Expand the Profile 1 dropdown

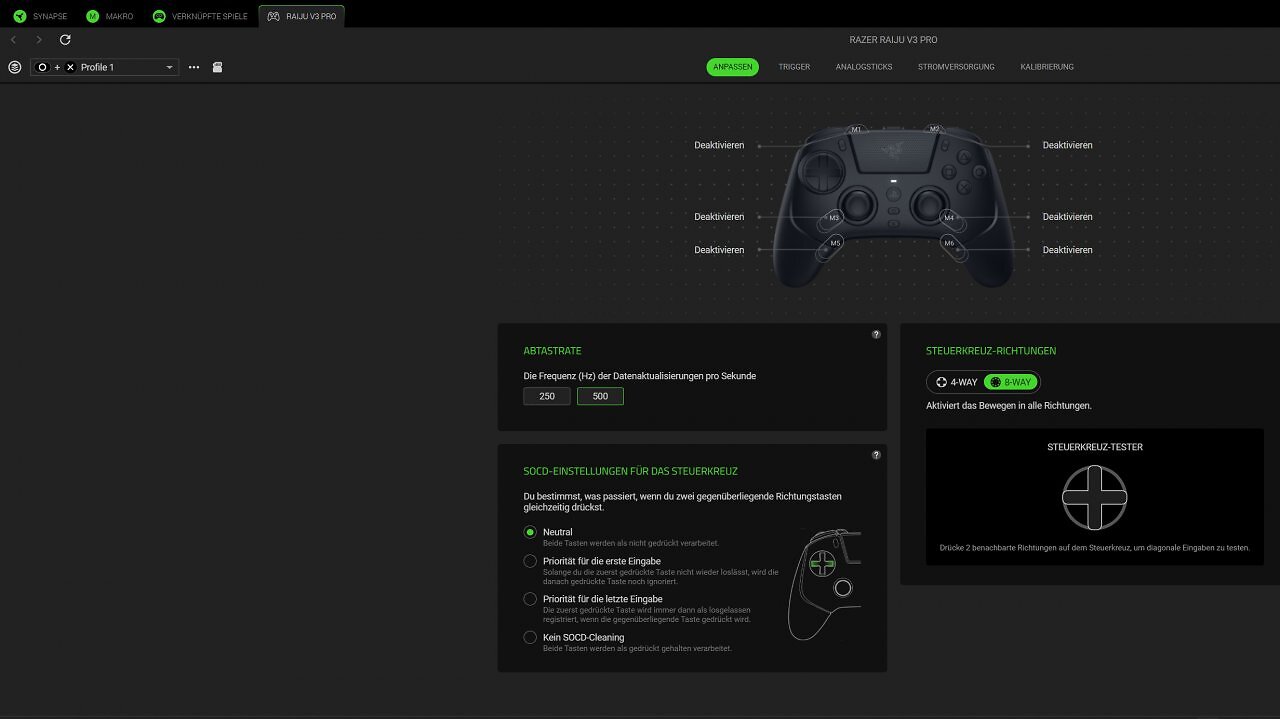[x=104, y=67]
